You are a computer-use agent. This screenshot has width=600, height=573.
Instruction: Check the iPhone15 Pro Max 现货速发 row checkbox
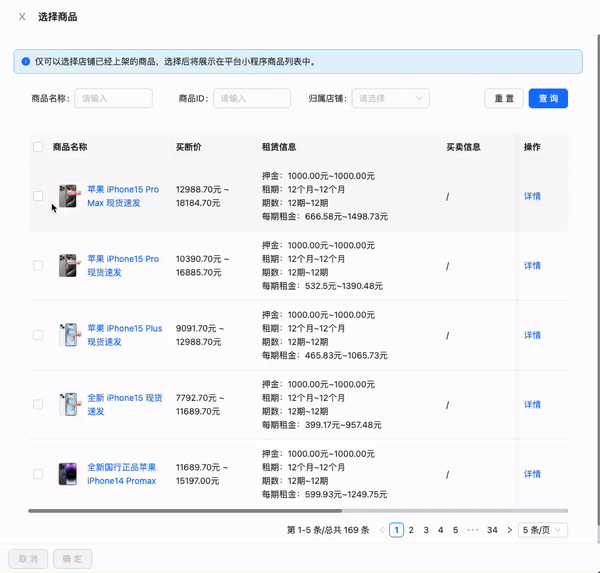coord(38,196)
